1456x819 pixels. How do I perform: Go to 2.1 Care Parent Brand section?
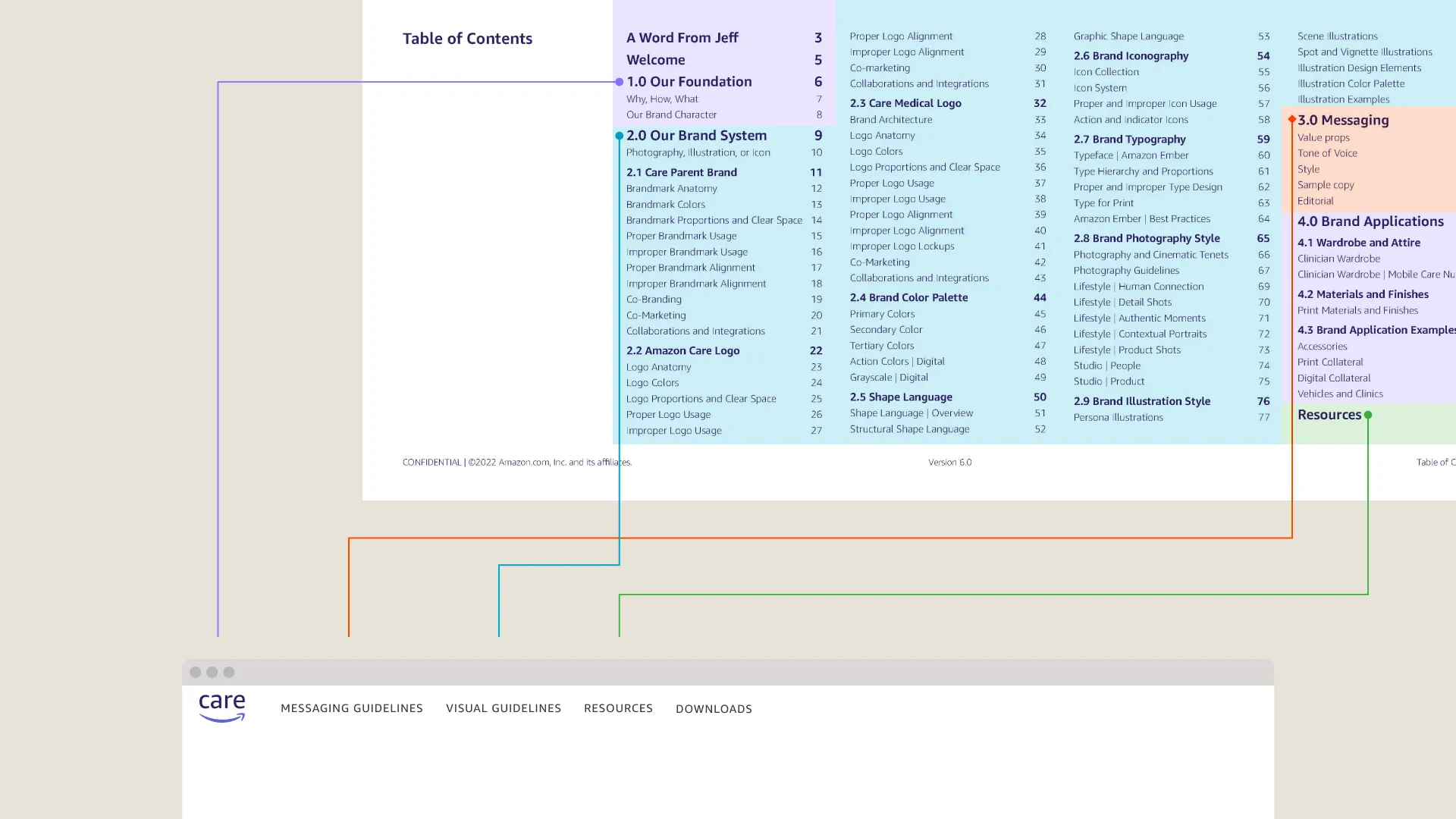[x=681, y=172]
